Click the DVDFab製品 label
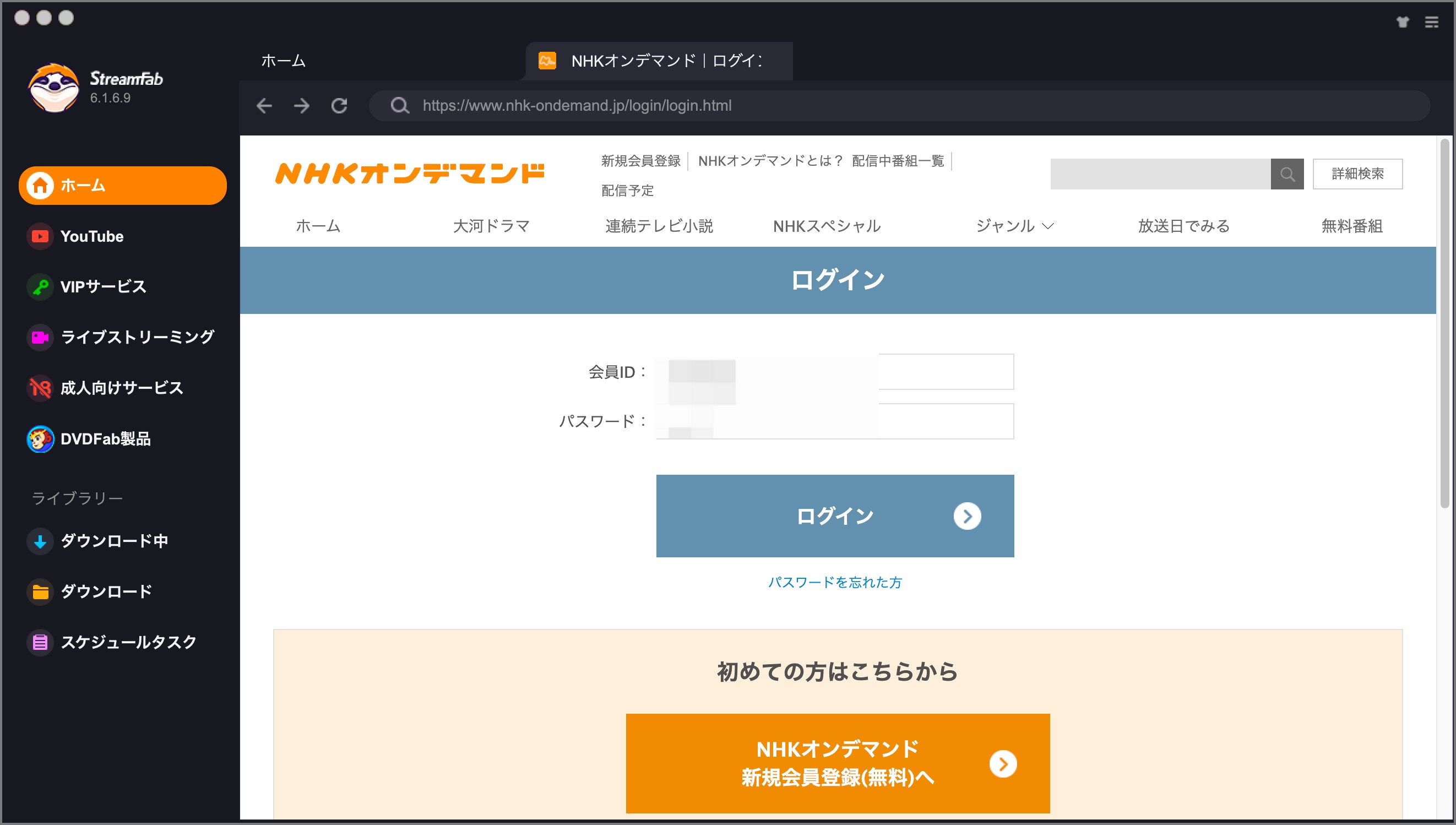The width and height of the screenshot is (1456, 825). coord(105,439)
